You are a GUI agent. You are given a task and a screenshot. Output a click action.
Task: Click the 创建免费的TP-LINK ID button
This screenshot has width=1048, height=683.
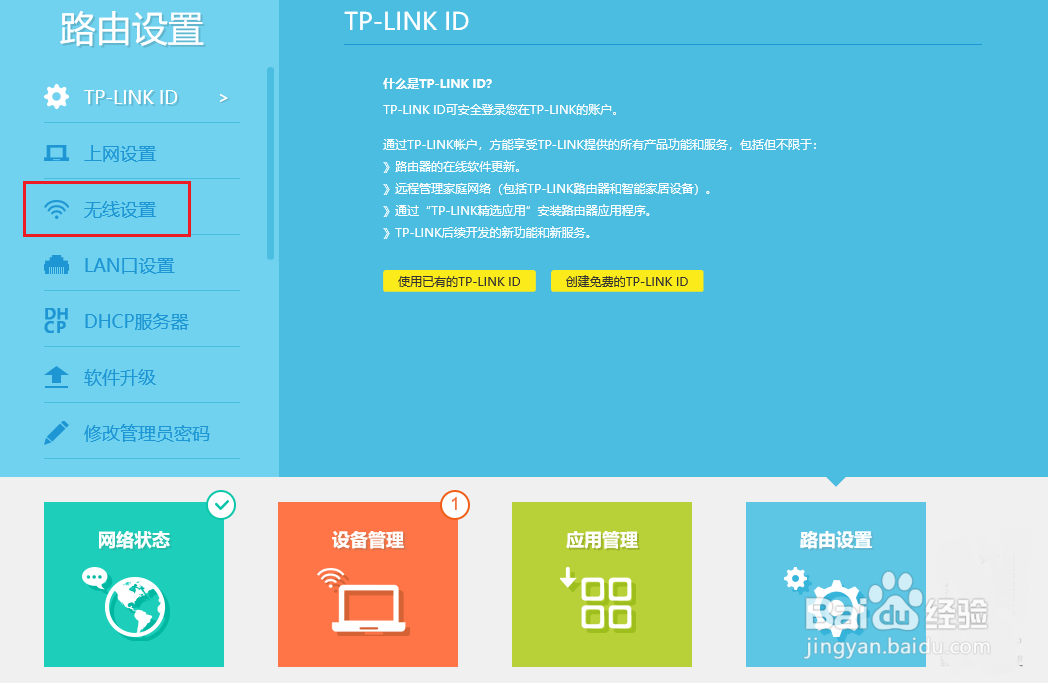coord(627,281)
